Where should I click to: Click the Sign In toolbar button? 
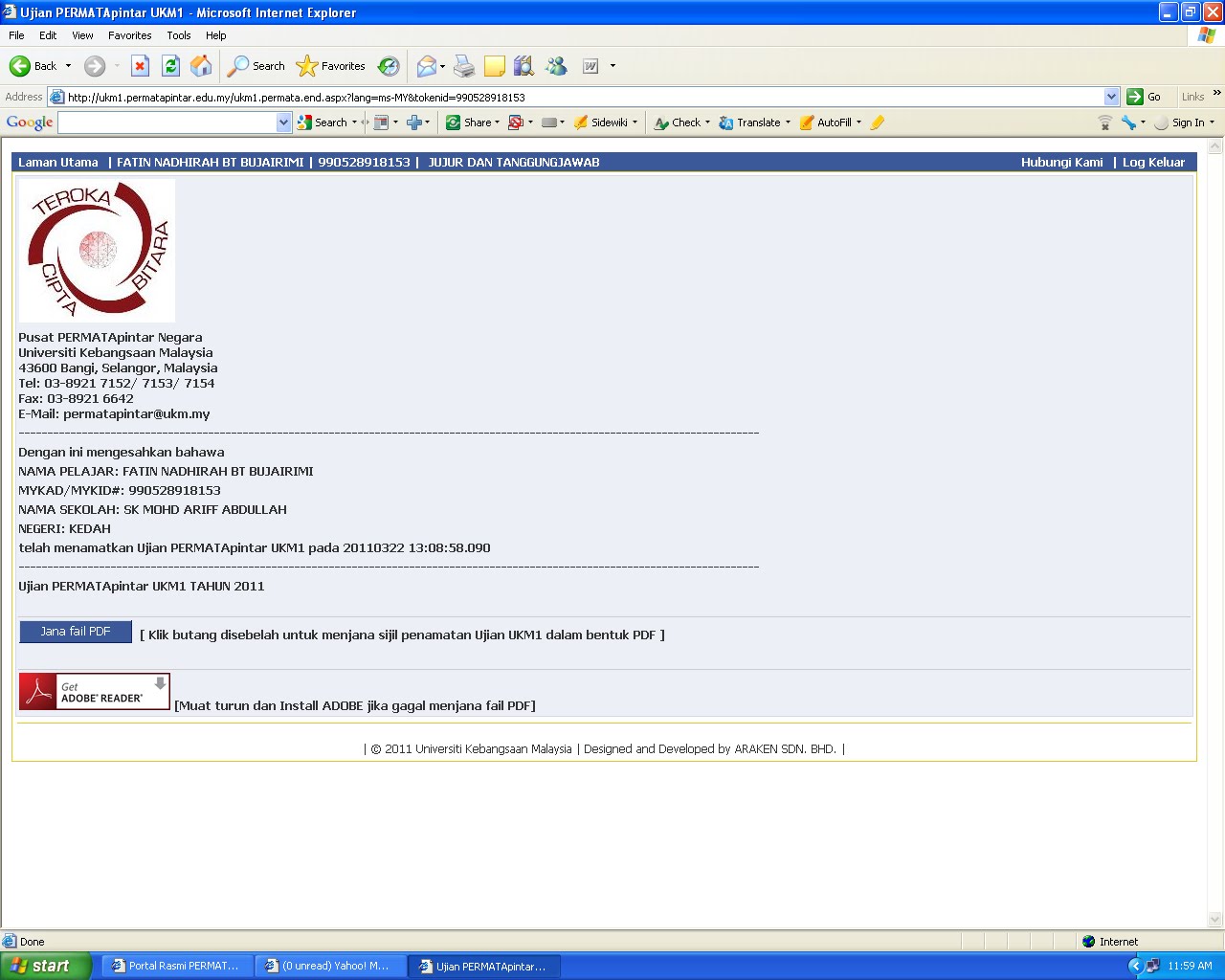[x=1179, y=122]
